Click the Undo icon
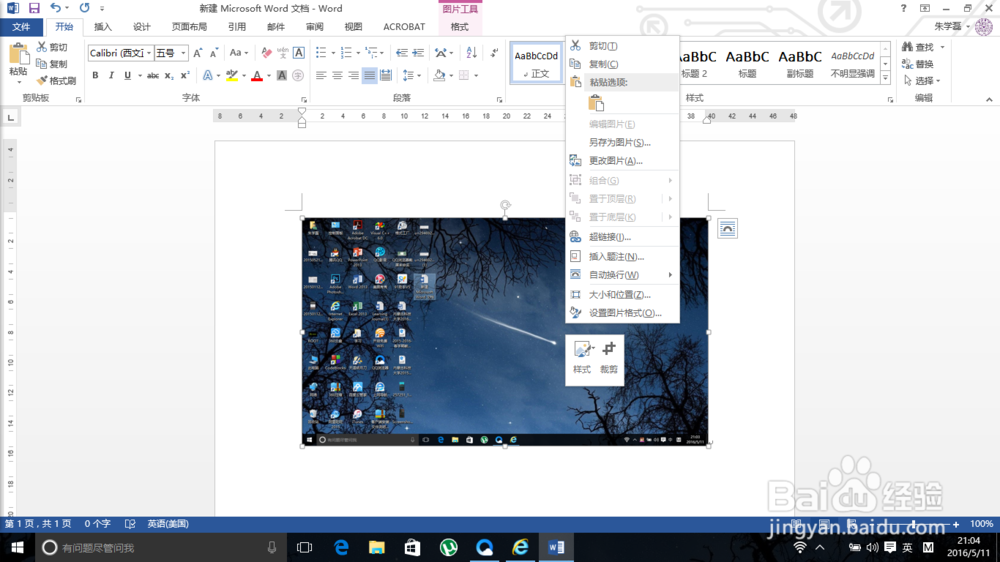1000x562 pixels. [55, 8]
